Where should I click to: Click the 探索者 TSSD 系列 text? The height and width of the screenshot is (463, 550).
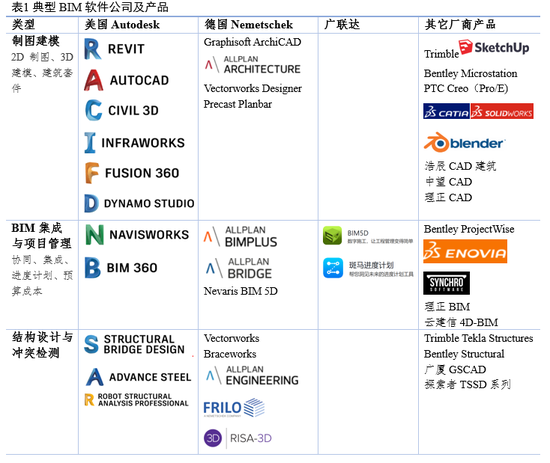pyautogui.click(x=467, y=384)
